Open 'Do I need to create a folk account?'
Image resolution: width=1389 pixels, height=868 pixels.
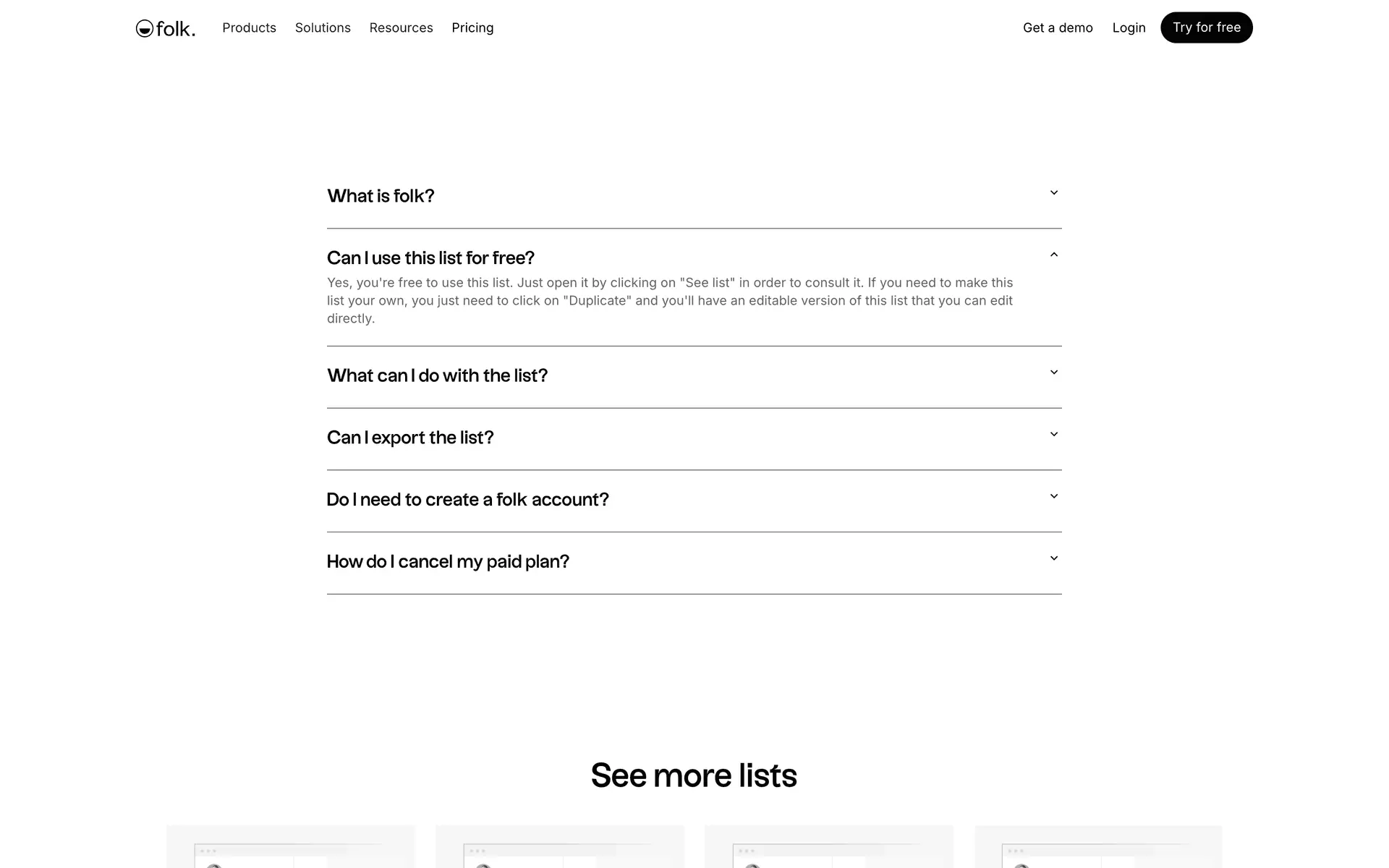point(467,500)
